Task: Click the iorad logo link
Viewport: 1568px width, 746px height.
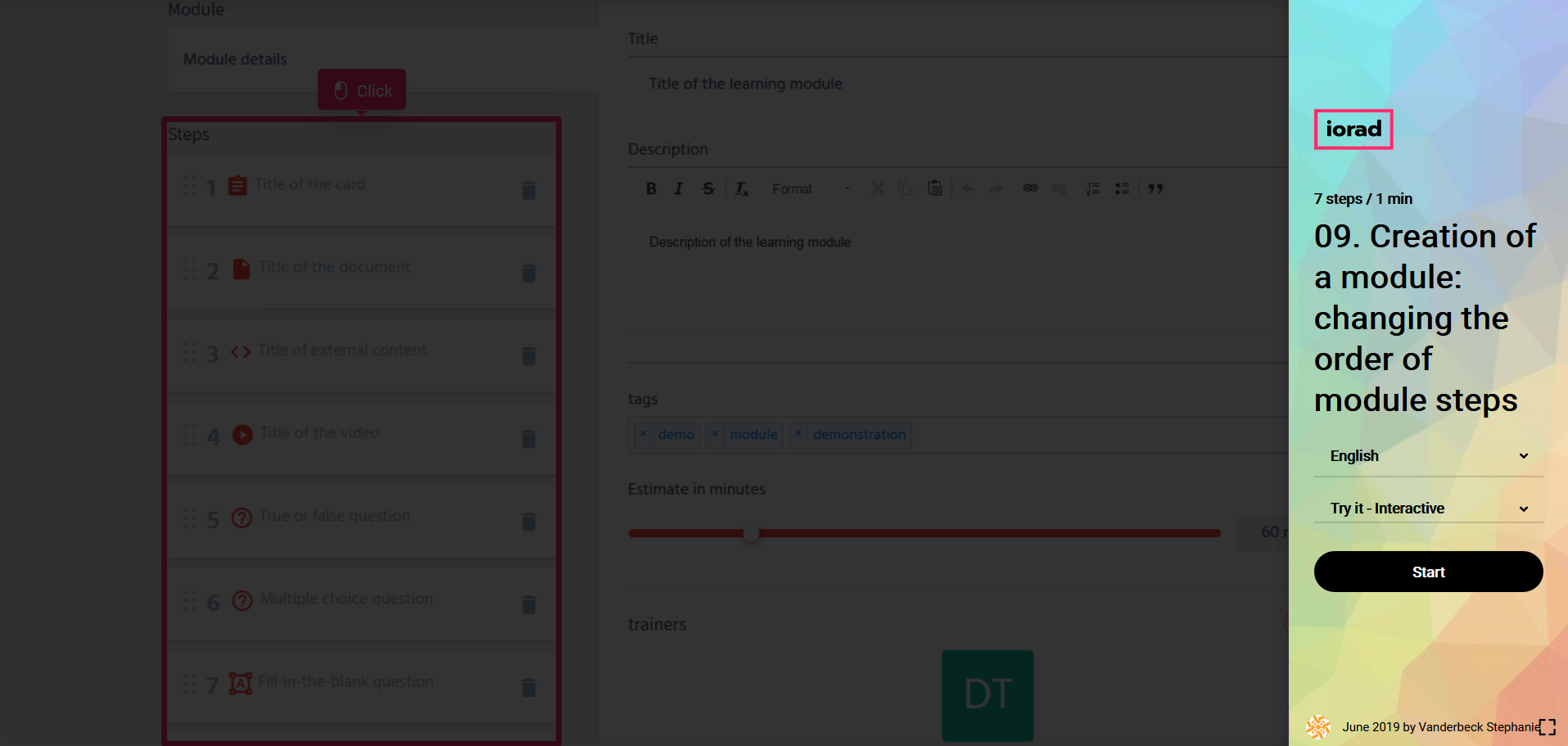Action: coord(1353,129)
